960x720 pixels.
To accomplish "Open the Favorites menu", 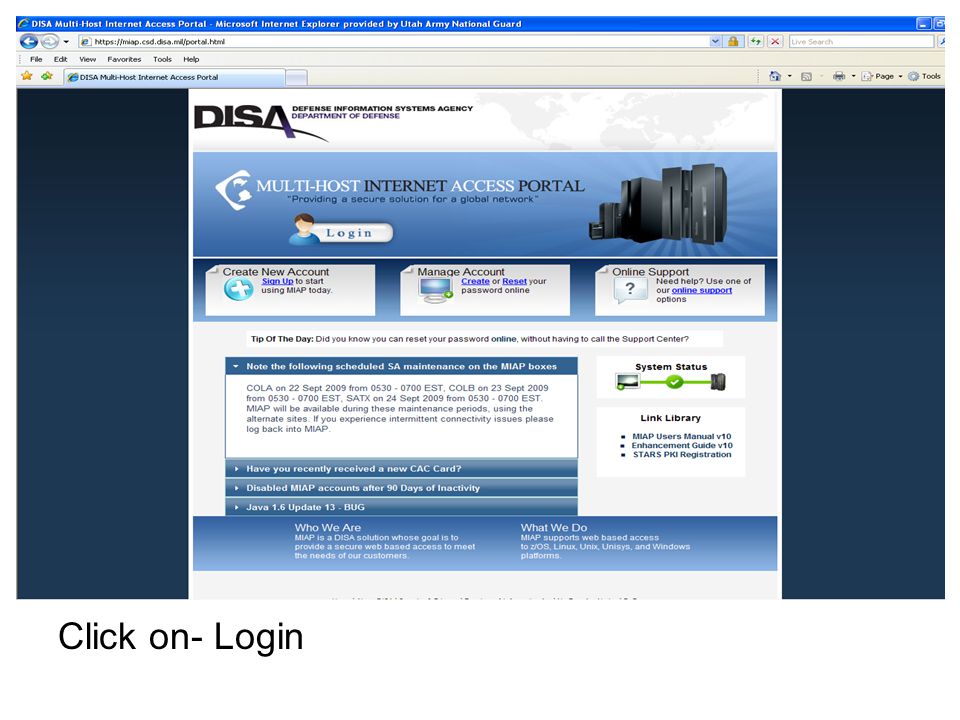I will click(x=124, y=59).
